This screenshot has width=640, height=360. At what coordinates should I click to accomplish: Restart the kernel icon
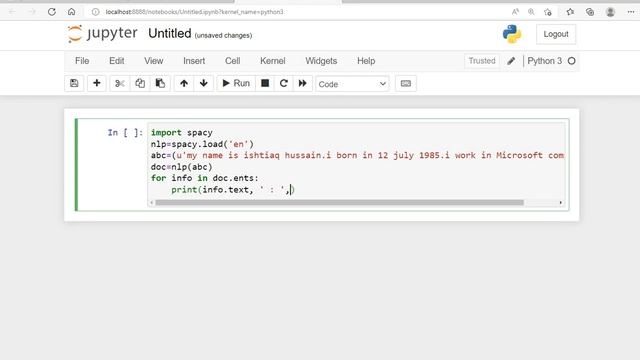point(284,83)
